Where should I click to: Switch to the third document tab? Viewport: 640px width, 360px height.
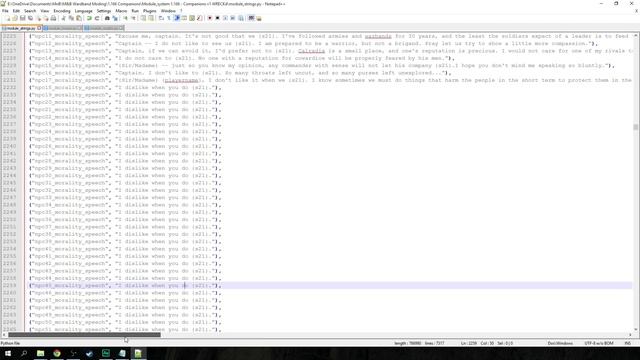tap(104, 28)
